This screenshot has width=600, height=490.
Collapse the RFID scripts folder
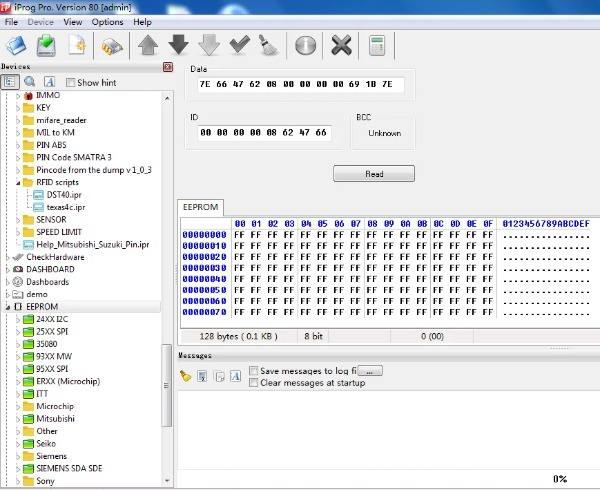[19, 182]
